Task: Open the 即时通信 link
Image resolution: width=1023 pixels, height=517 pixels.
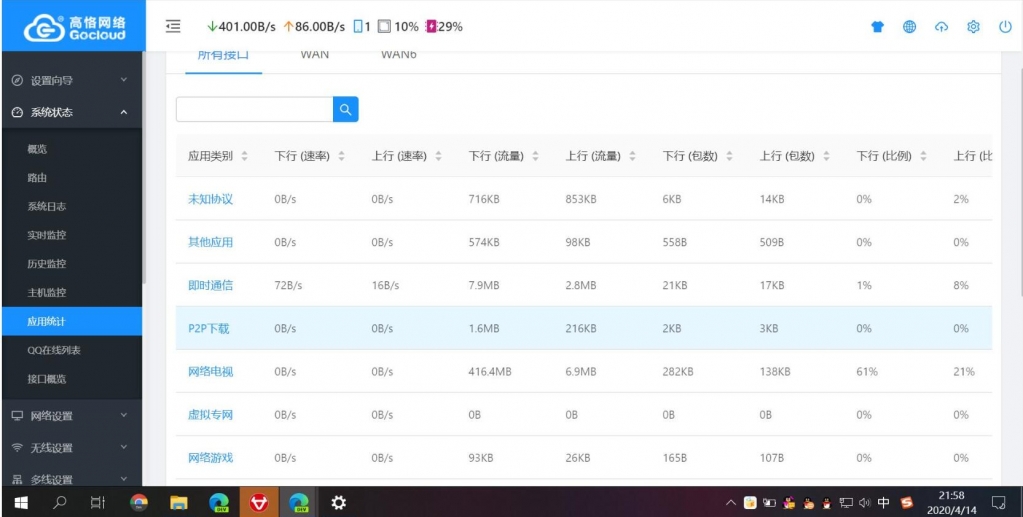Action: pos(210,285)
